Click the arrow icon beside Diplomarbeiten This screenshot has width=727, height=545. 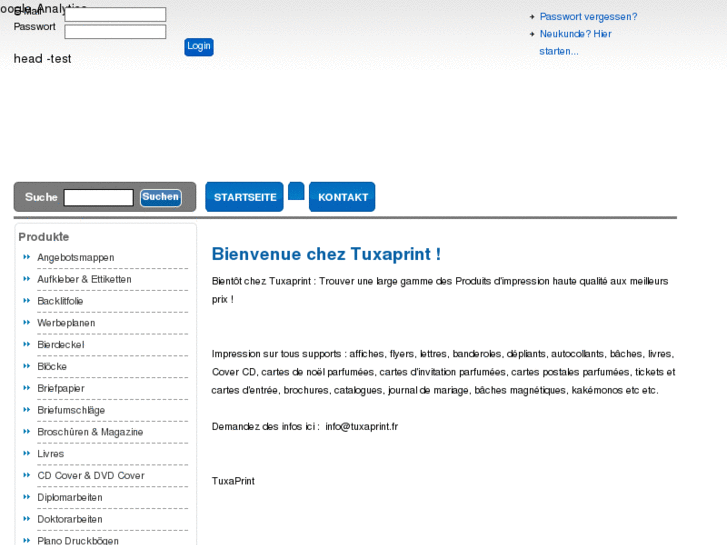coord(26,496)
